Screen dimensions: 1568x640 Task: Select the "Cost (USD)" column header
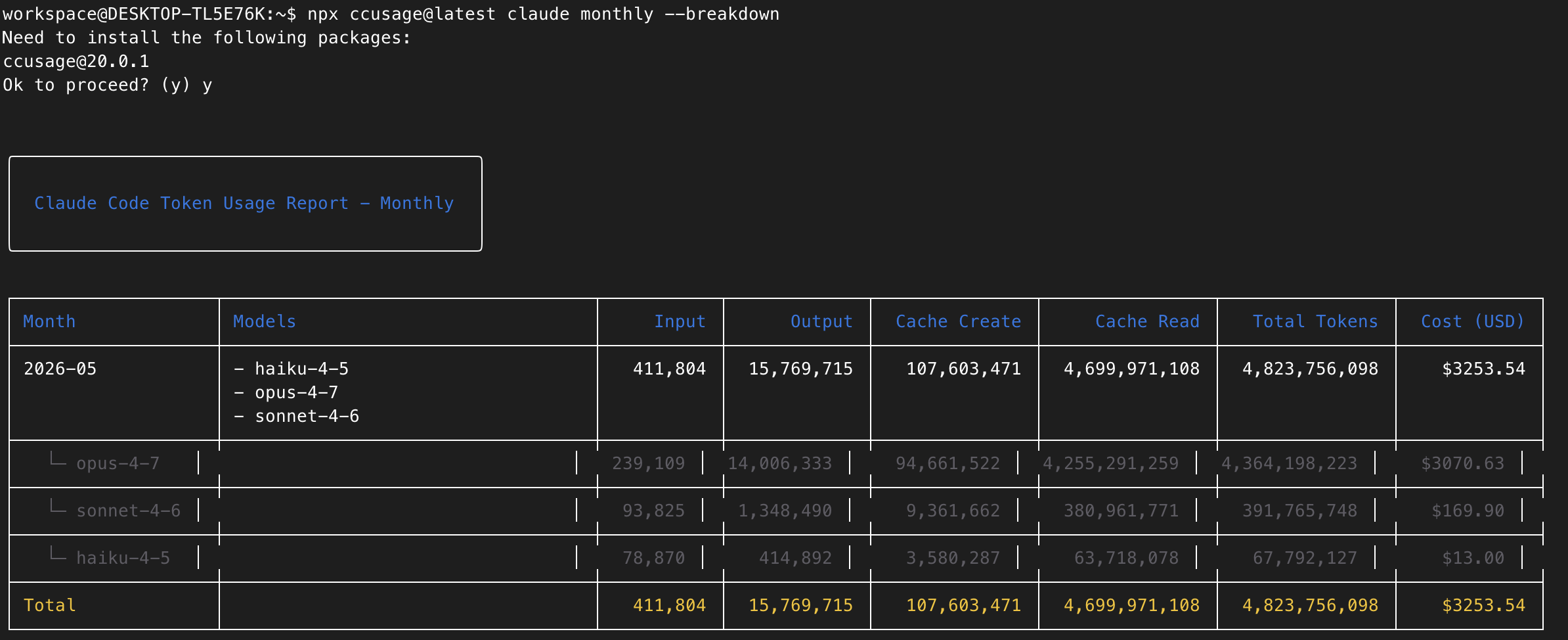1473,321
